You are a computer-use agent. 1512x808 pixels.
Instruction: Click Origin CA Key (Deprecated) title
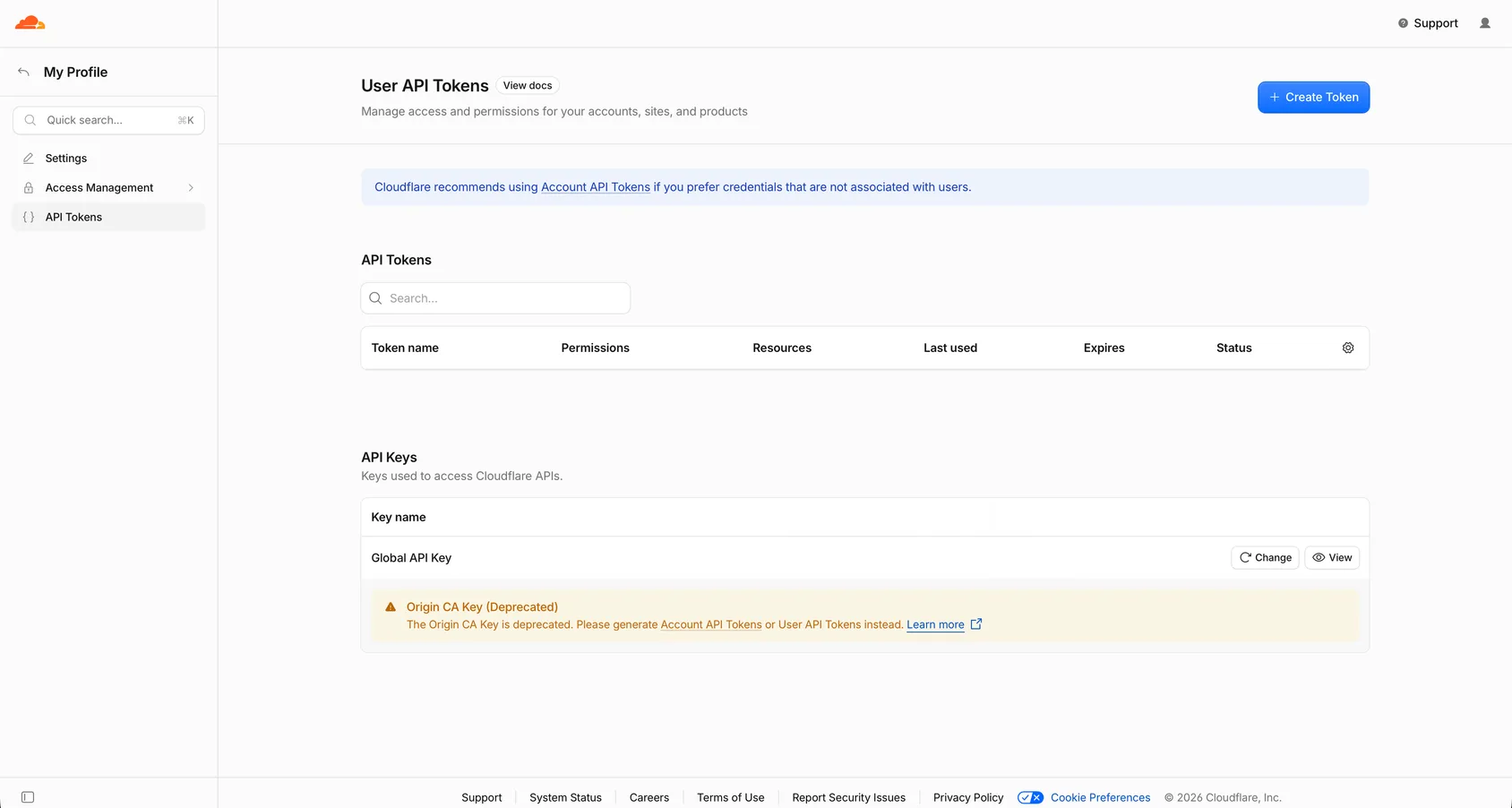(x=482, y=606)
